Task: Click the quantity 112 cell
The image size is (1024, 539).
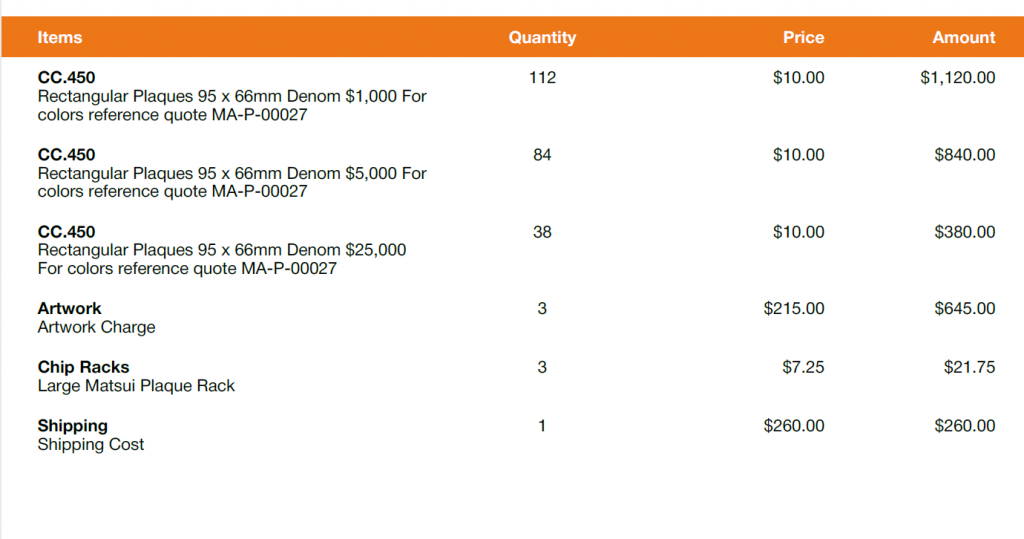Action: (542, 78)
